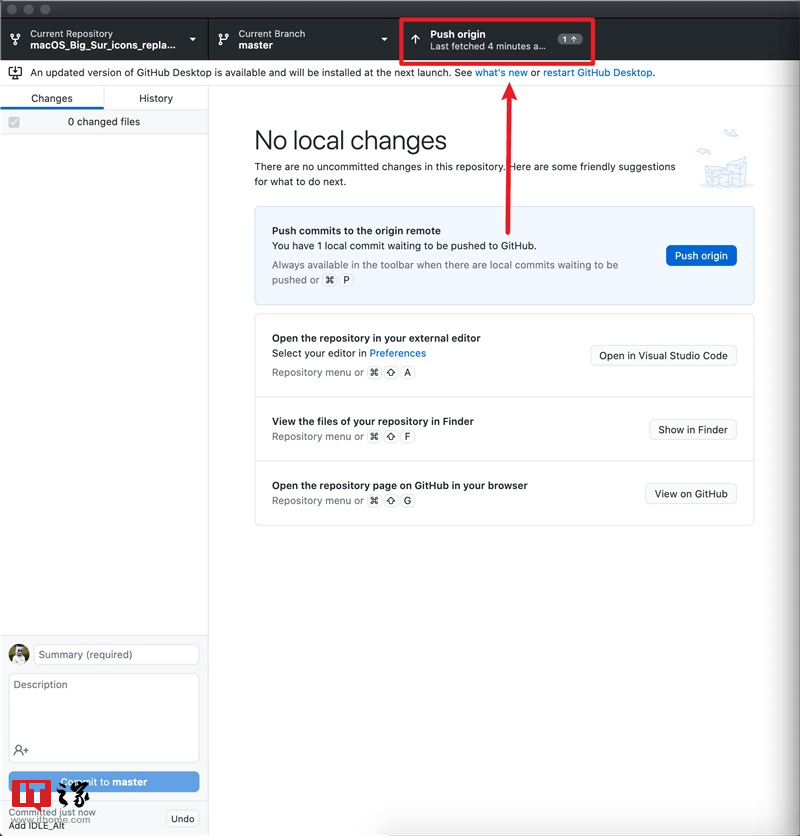The image size is (800, 836).
Task: Click the View on GitHub button
Action: point(691,494)
